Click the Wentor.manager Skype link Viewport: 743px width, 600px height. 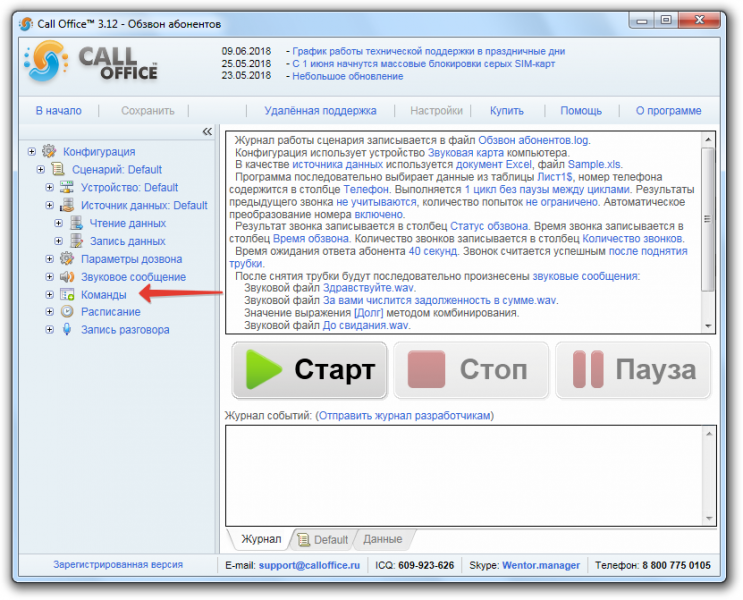[541, 565]
